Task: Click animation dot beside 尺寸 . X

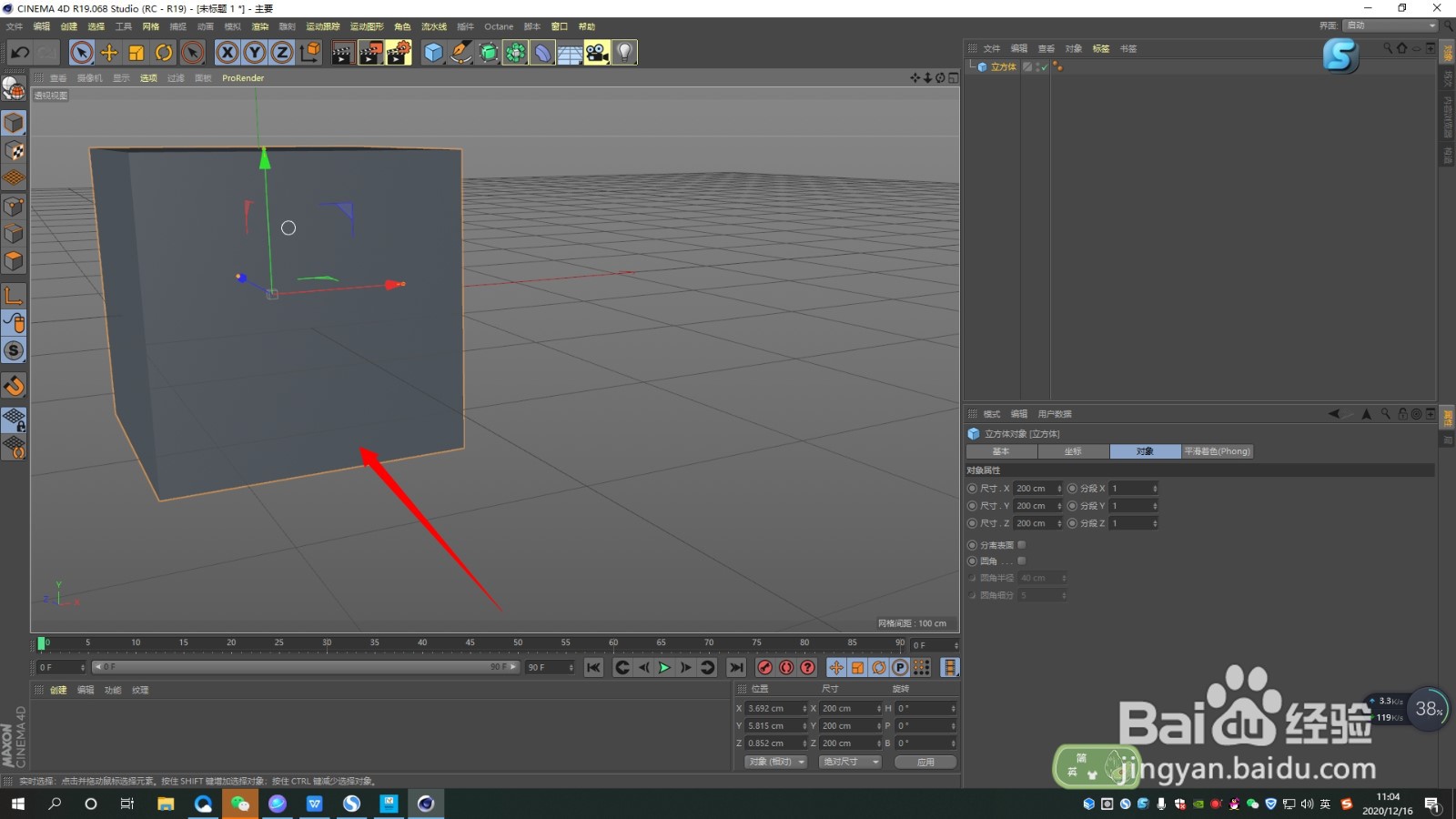Action: pyautogui.click(x=972, y=489)
